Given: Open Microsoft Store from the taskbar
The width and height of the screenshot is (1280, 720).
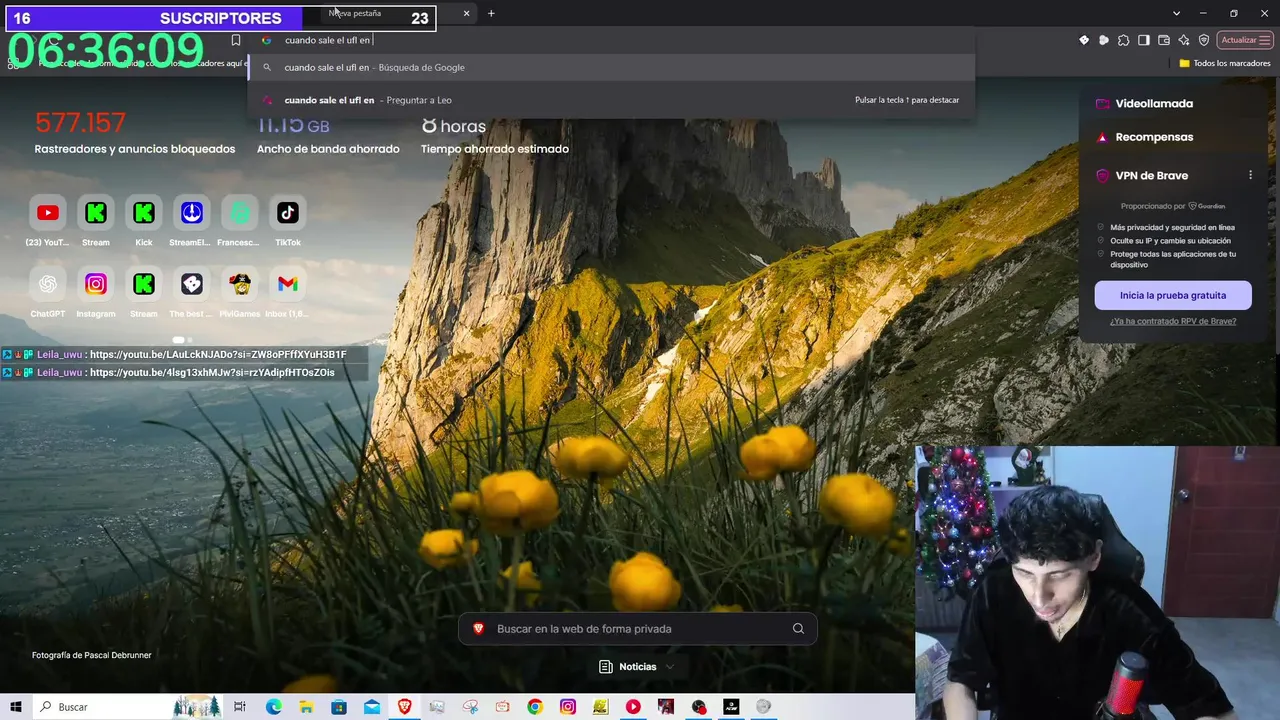Looking at the screenshot, I should tap(339, 707).
